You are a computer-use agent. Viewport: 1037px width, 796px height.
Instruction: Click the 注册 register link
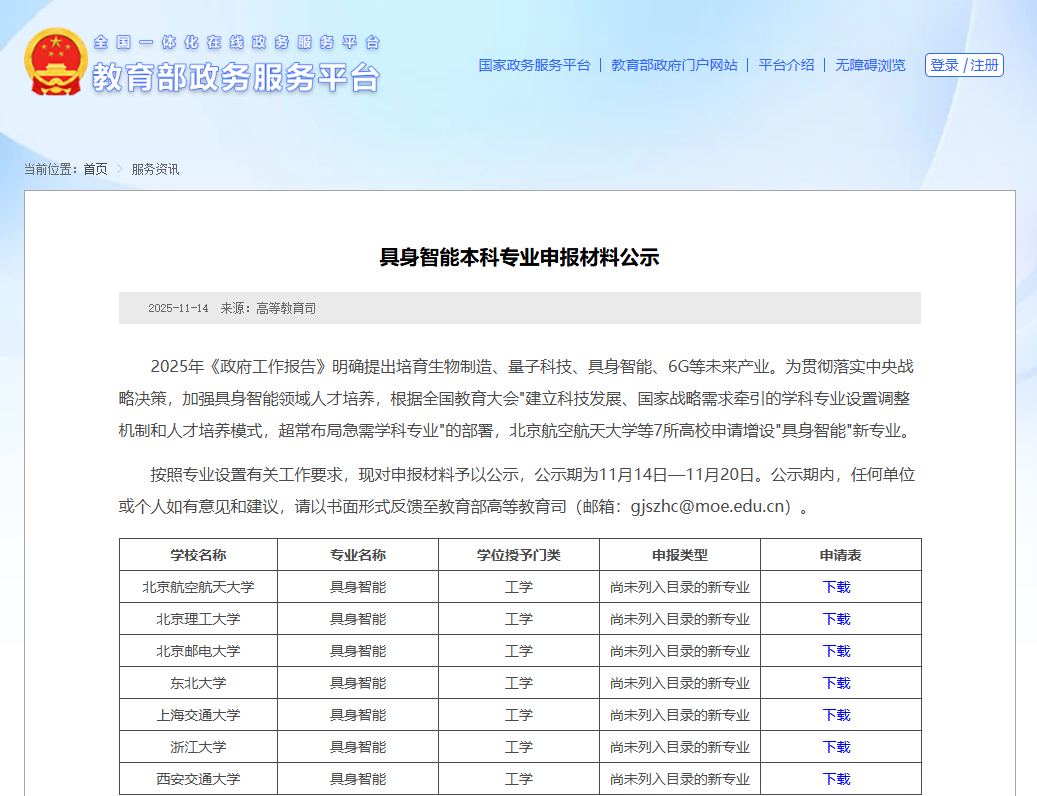click(984, 65)
